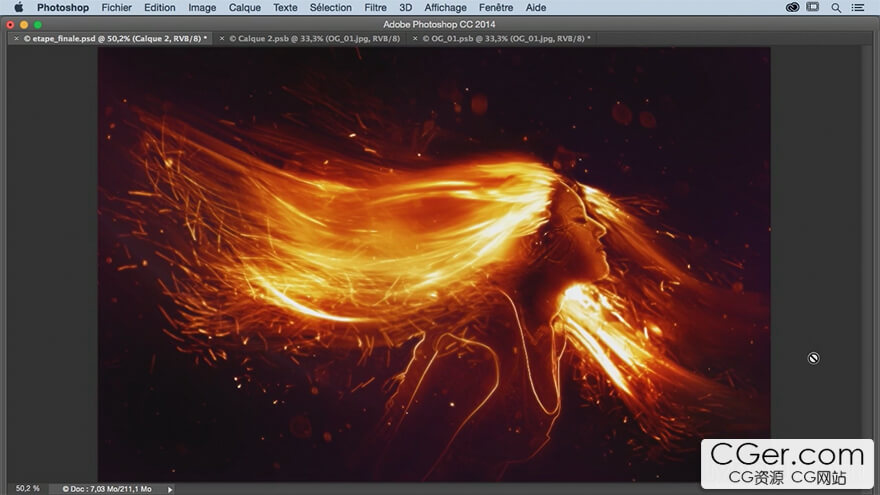Open the Edition menu
This screenshot has width=880, height=495.
[159, 7]
